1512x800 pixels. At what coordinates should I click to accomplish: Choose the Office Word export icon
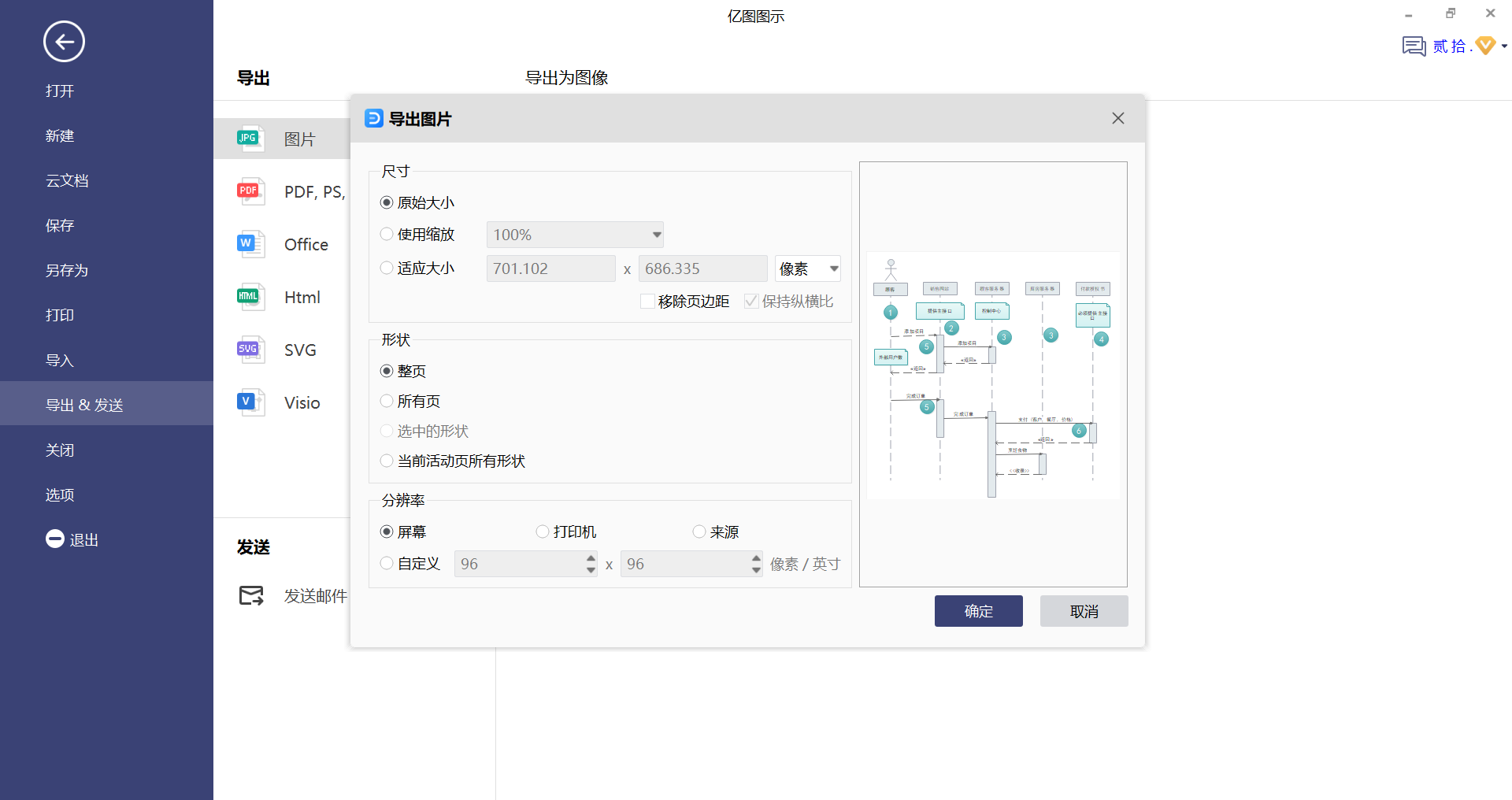coord(250,244)
